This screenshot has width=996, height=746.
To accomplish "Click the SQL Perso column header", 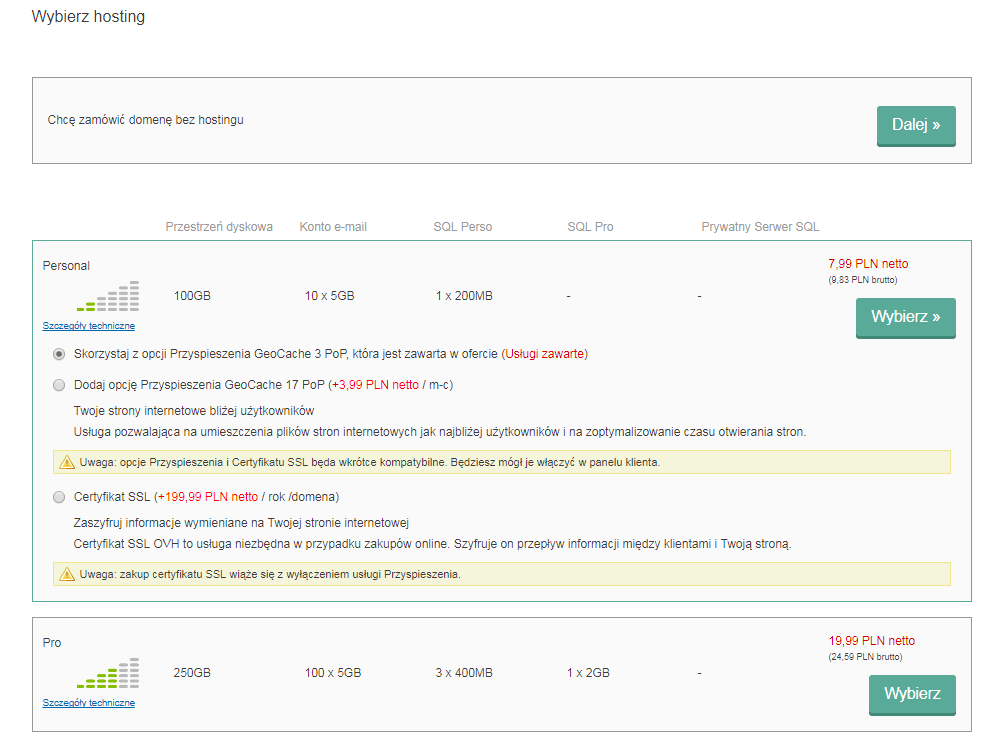I will (462, 227).
